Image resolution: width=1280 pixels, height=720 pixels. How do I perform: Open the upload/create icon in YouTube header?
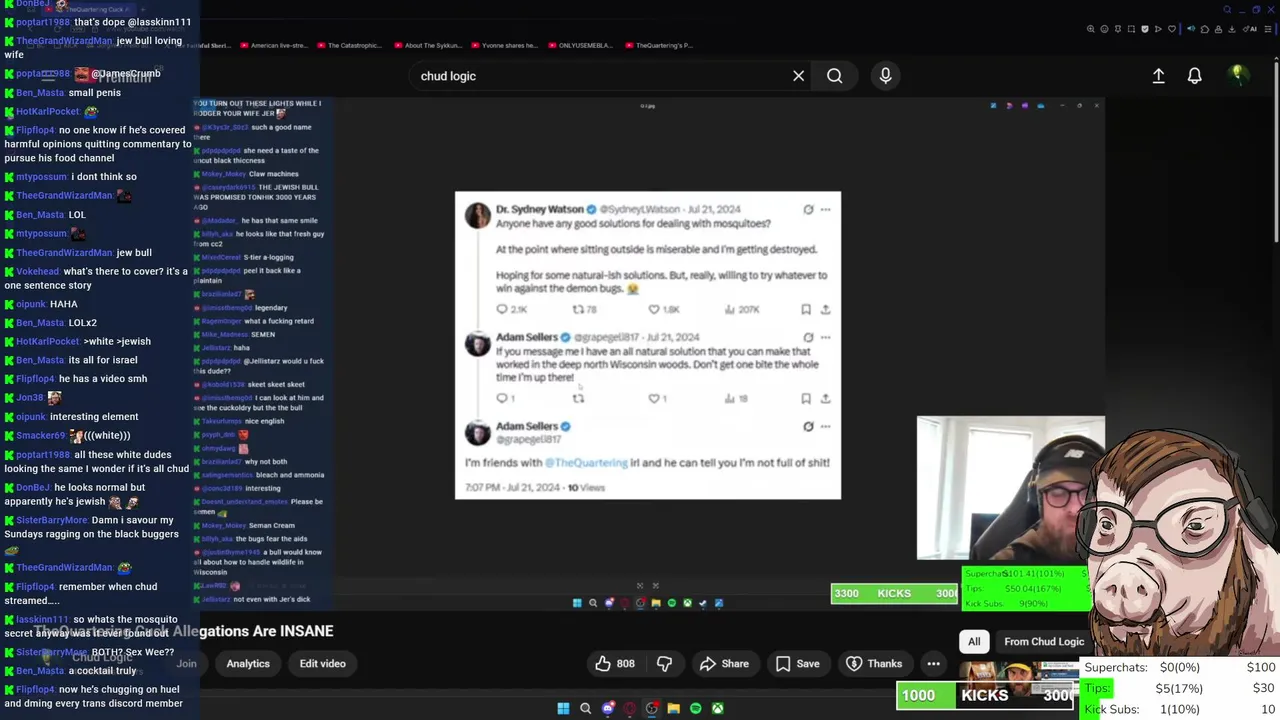pyautogui.click(x=1158, y=76)
